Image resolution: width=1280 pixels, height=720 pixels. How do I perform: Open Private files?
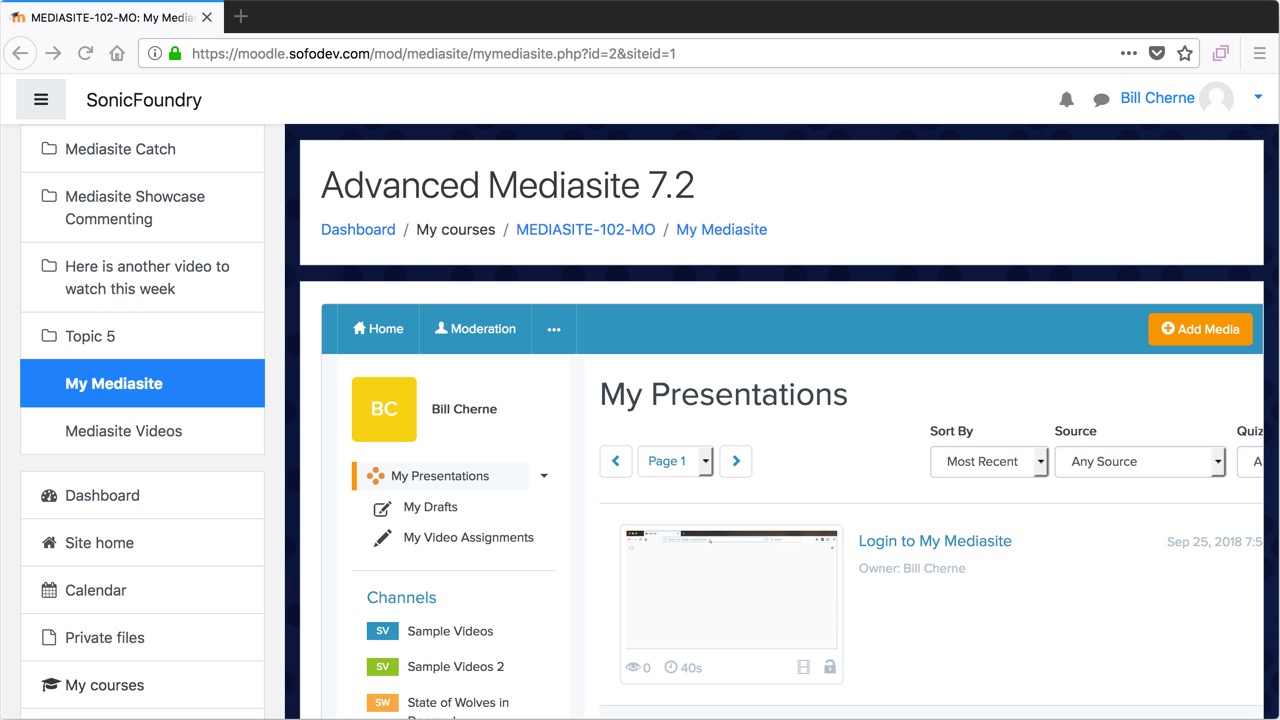click(142, 638)
